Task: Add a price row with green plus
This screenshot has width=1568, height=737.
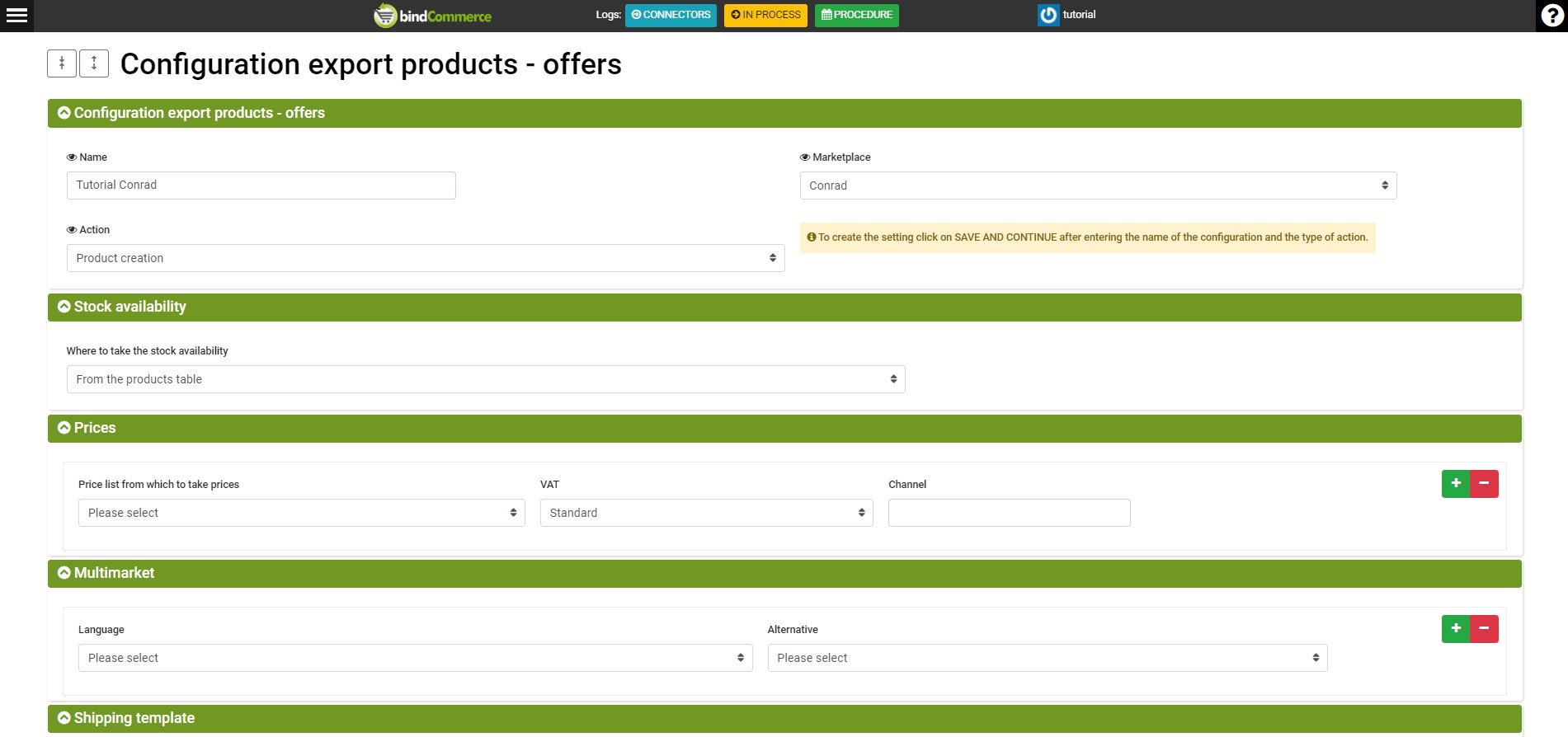Action: tap(1456, 484)
